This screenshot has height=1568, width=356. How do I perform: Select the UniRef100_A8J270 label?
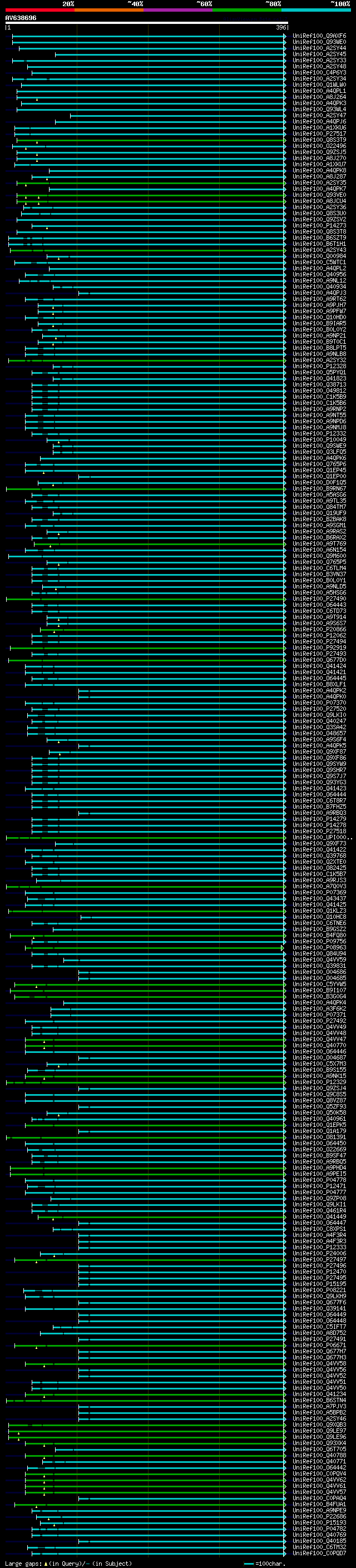[x=319, y=159]
